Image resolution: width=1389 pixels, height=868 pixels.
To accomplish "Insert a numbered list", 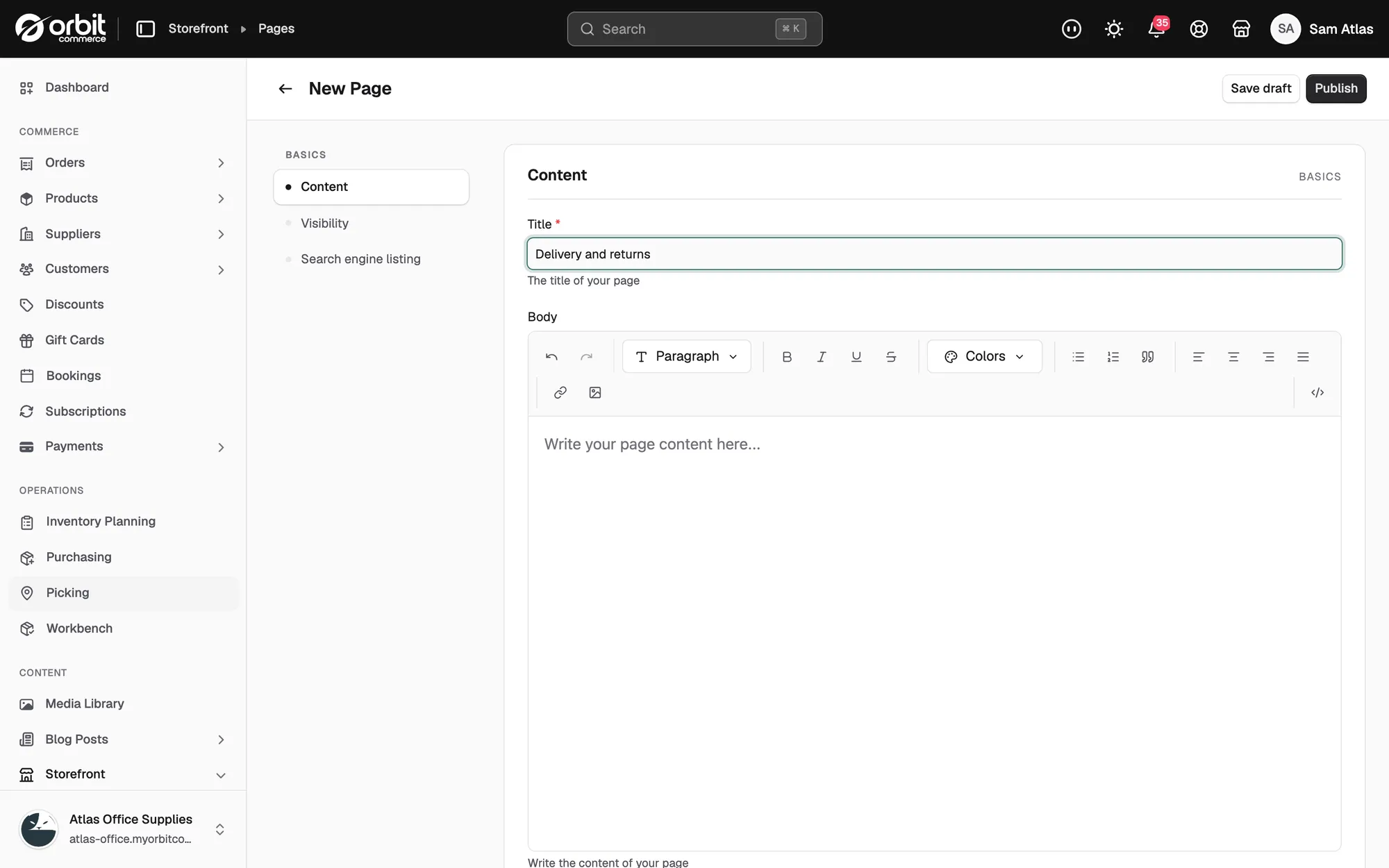I will (x=1113, y=356).
